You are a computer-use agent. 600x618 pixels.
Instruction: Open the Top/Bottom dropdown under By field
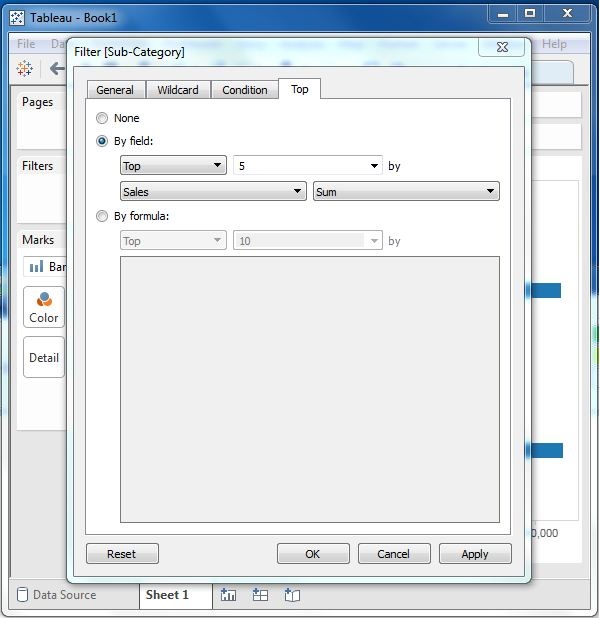173,166
